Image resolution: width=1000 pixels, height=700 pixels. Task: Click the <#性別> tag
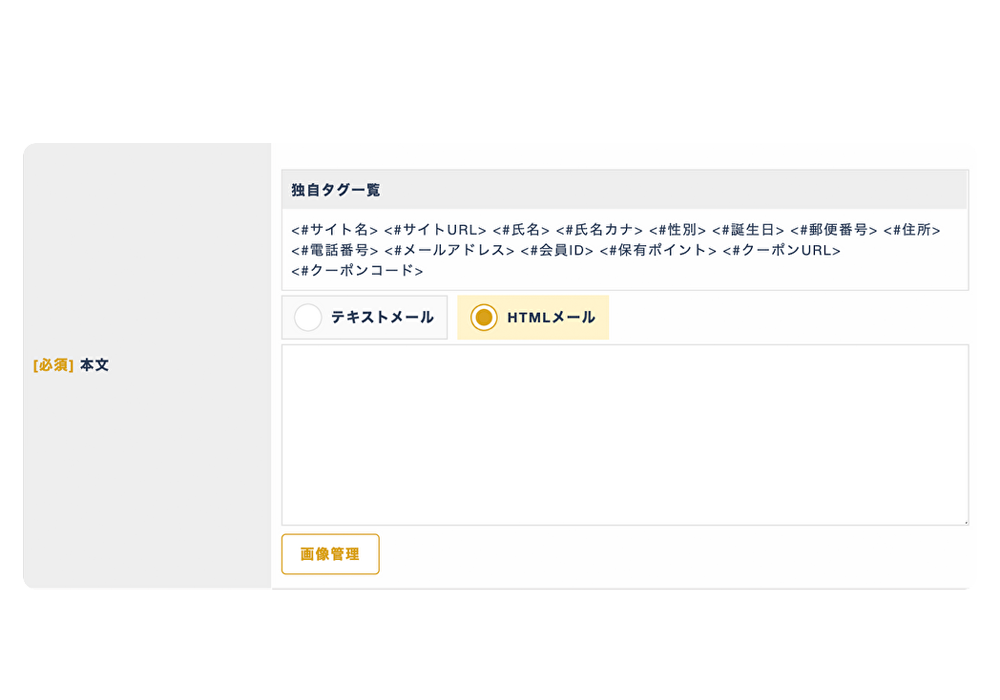pos(678,230)
